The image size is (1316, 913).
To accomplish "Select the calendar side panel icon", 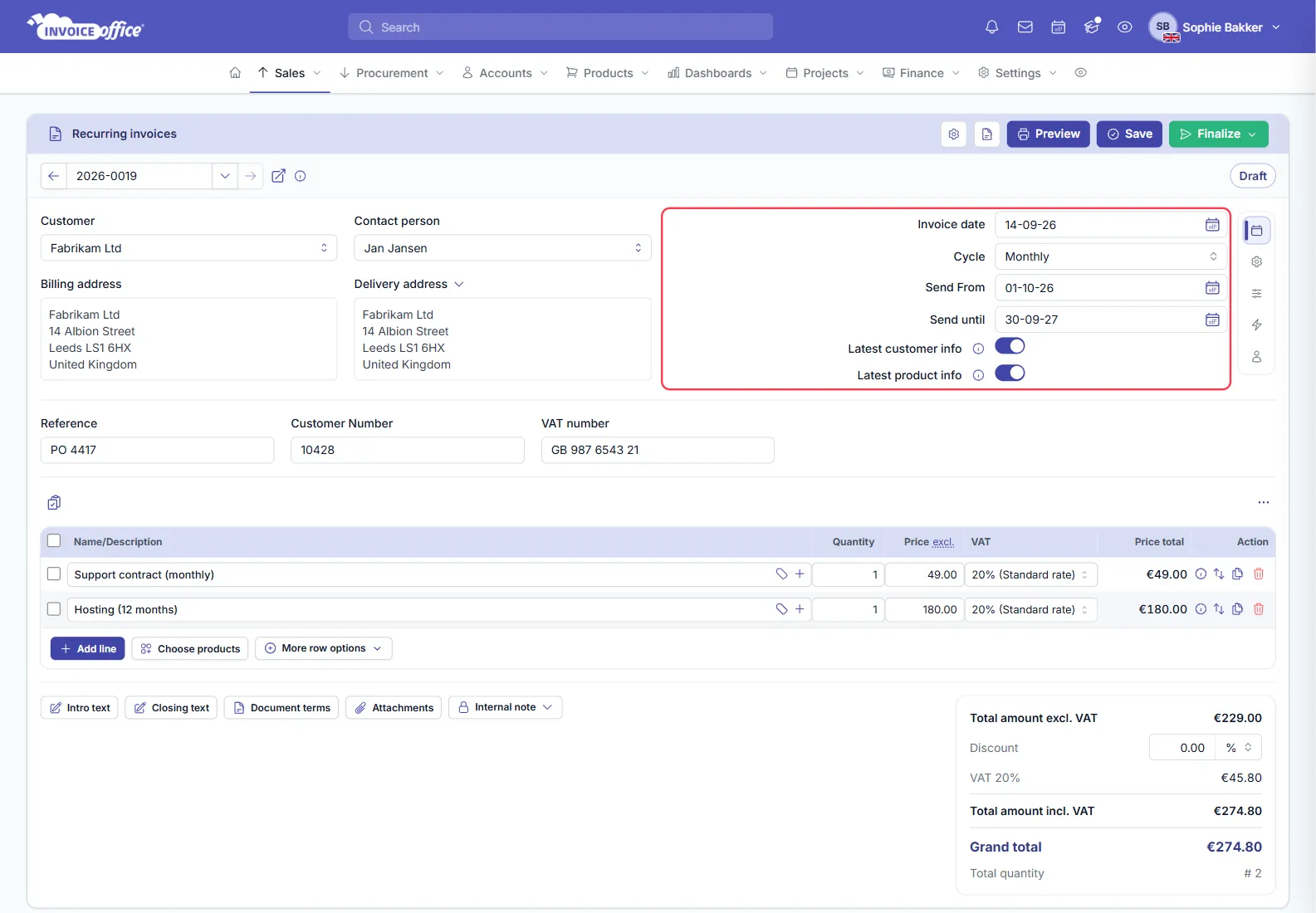I will [x=1257, y=231].
